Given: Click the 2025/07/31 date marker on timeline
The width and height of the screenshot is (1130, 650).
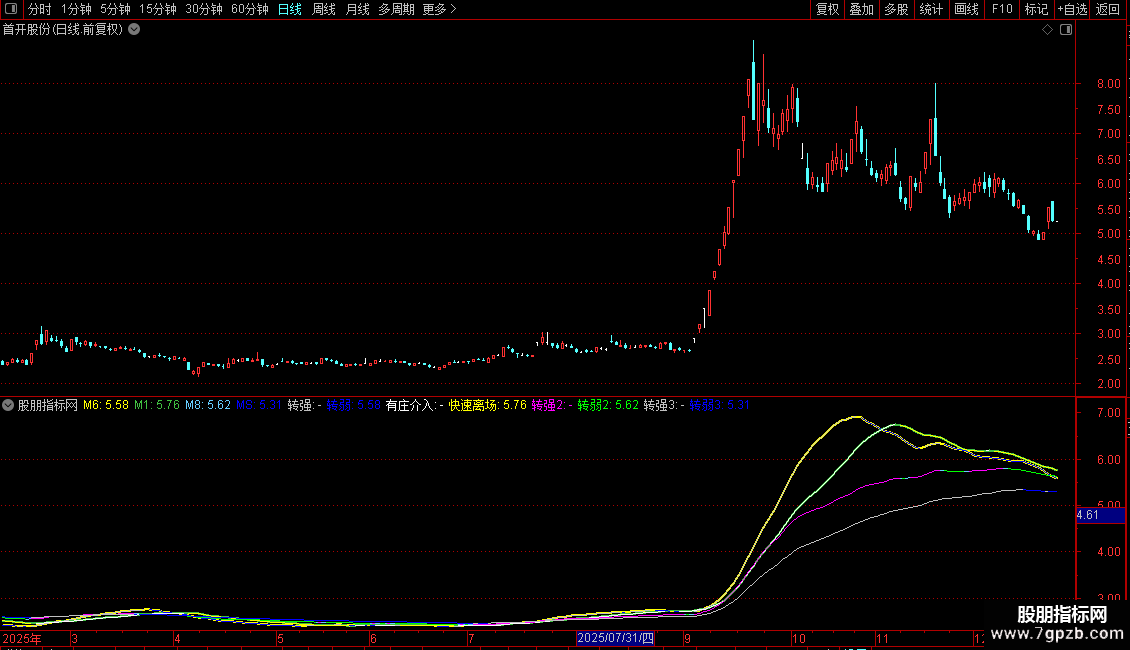Looking at the screenshot, I should [x=615, y=638].
